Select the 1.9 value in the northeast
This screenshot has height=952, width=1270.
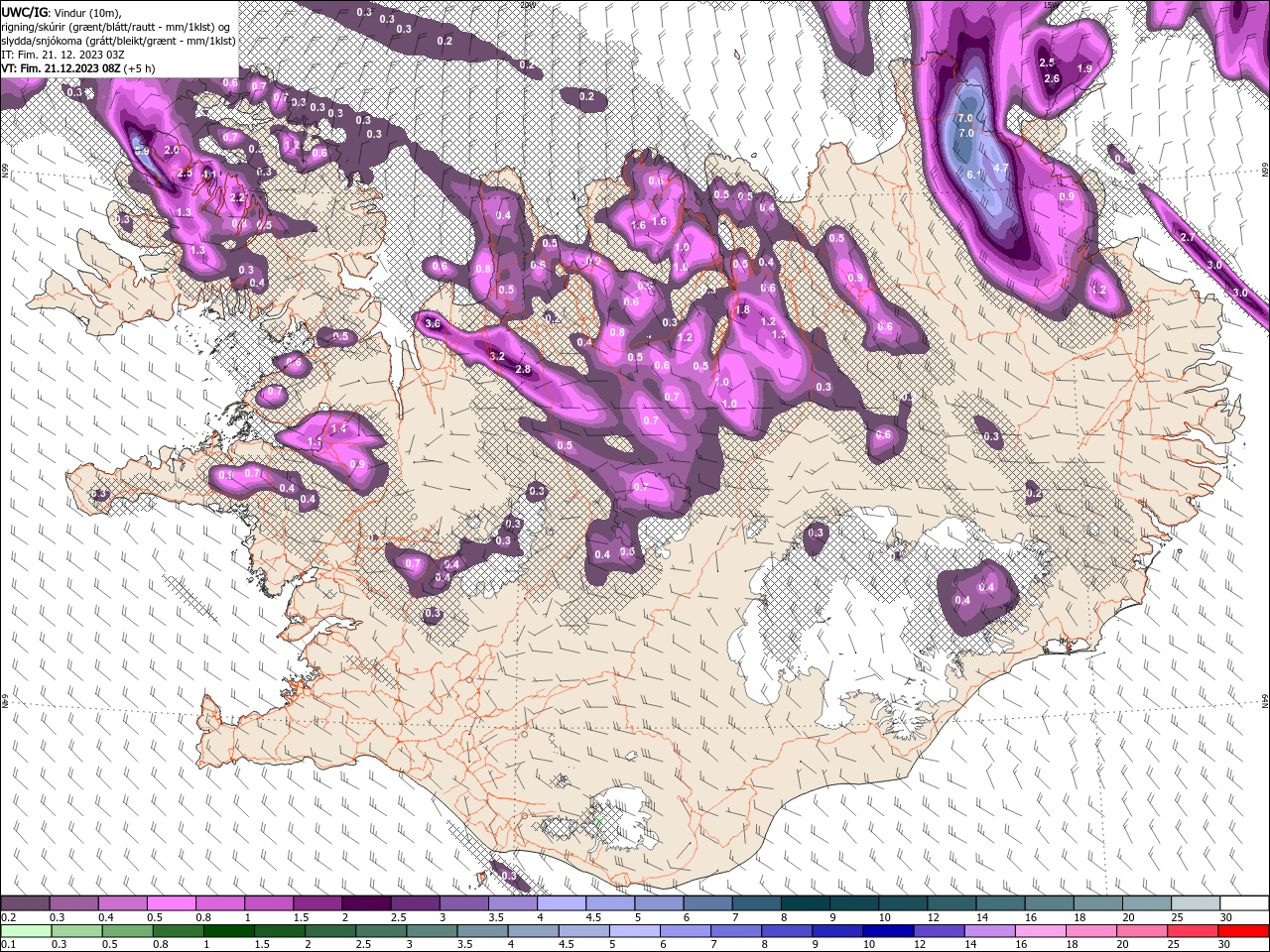pos(1084,68)
